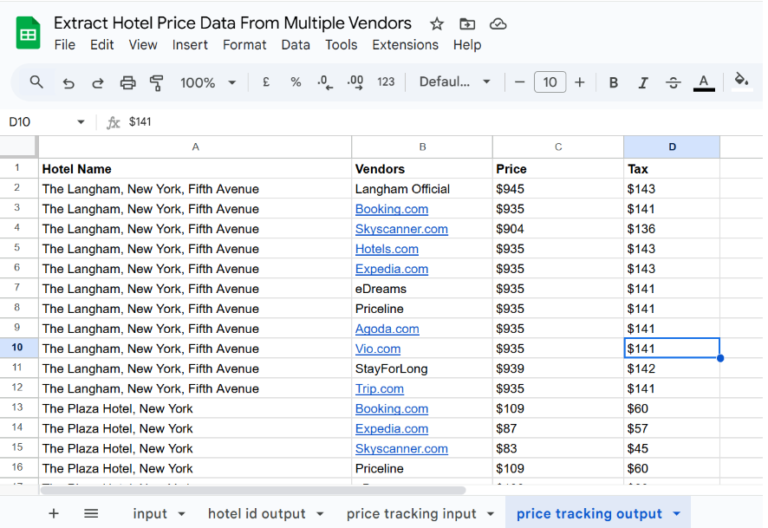Click the undo arrow icon
This screenshot has width=768, height=528.
click(68, 83)
